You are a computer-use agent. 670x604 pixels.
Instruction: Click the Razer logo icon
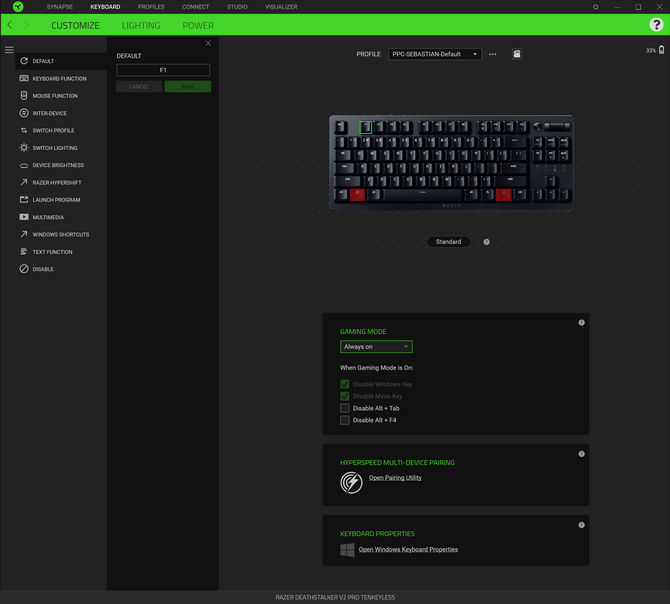click(x=18, y=6)
